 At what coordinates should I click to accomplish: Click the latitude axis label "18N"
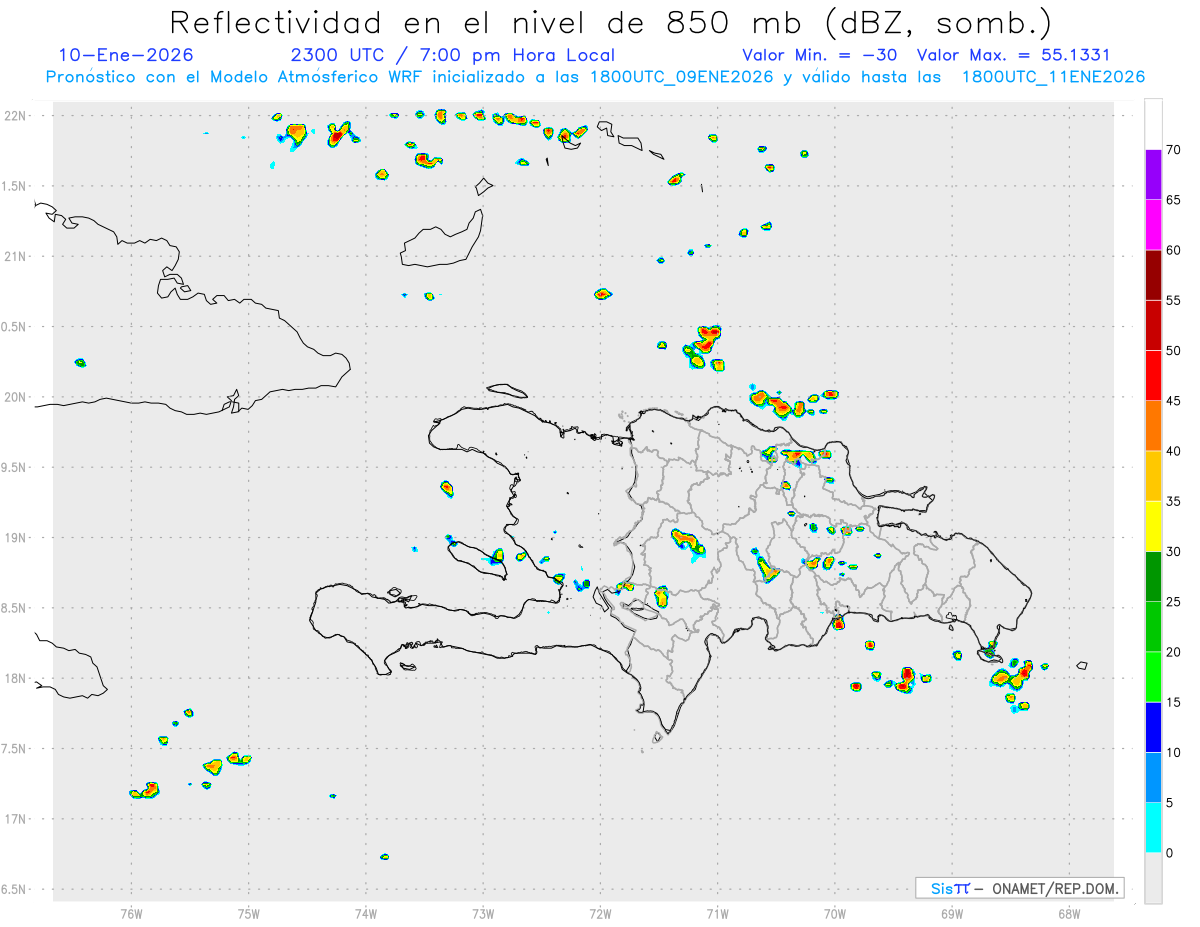point(16,678)
